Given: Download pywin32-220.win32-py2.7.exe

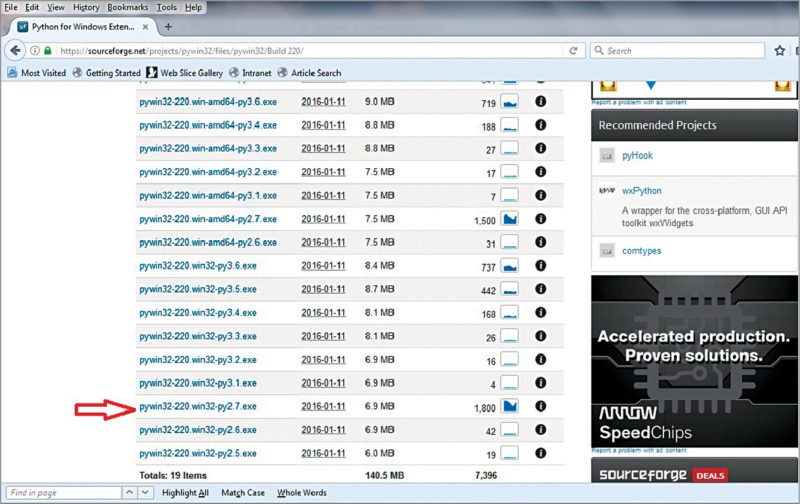Looking at the screenshot, I should (198, 406).
